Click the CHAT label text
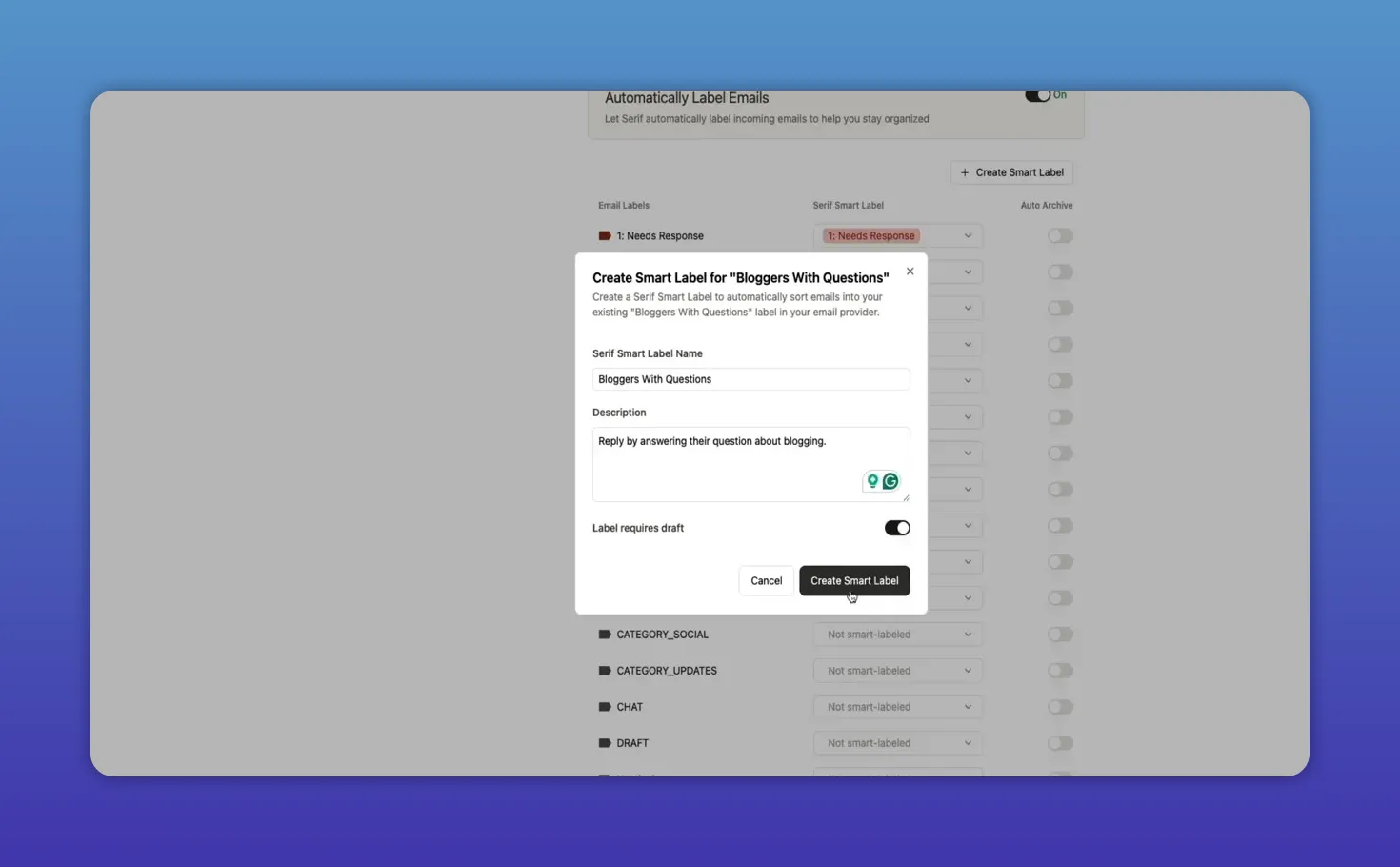The height and width of the screenshot is (867, 1400). pos(630,707)
